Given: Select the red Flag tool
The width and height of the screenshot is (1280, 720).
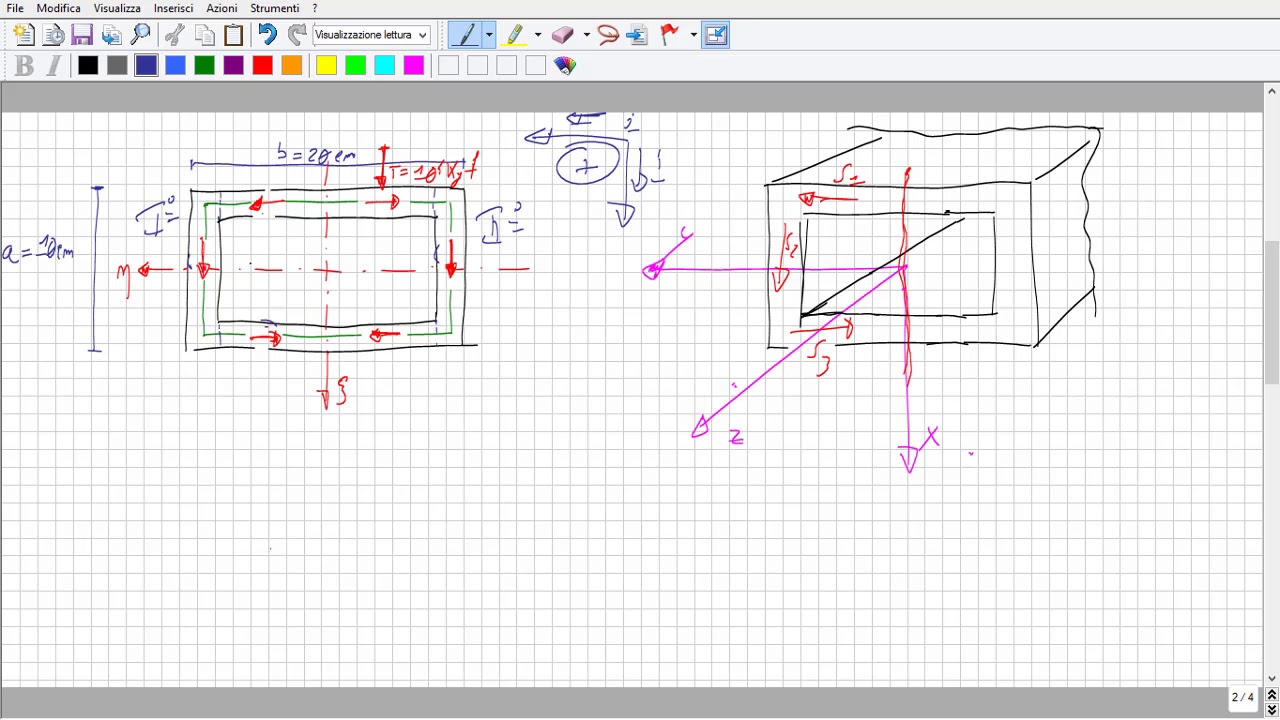Looking at the screenshot, I should coord(669,35).
